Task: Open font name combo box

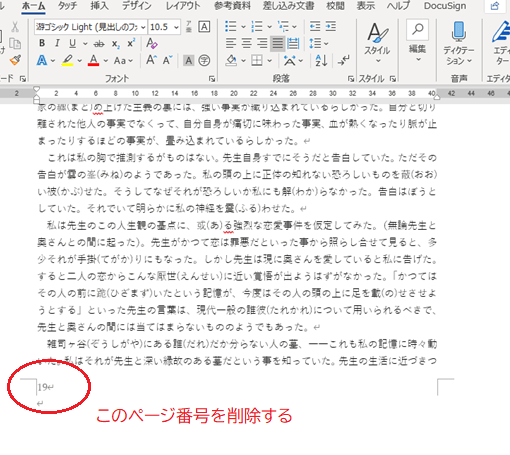Action: point(91,27)
